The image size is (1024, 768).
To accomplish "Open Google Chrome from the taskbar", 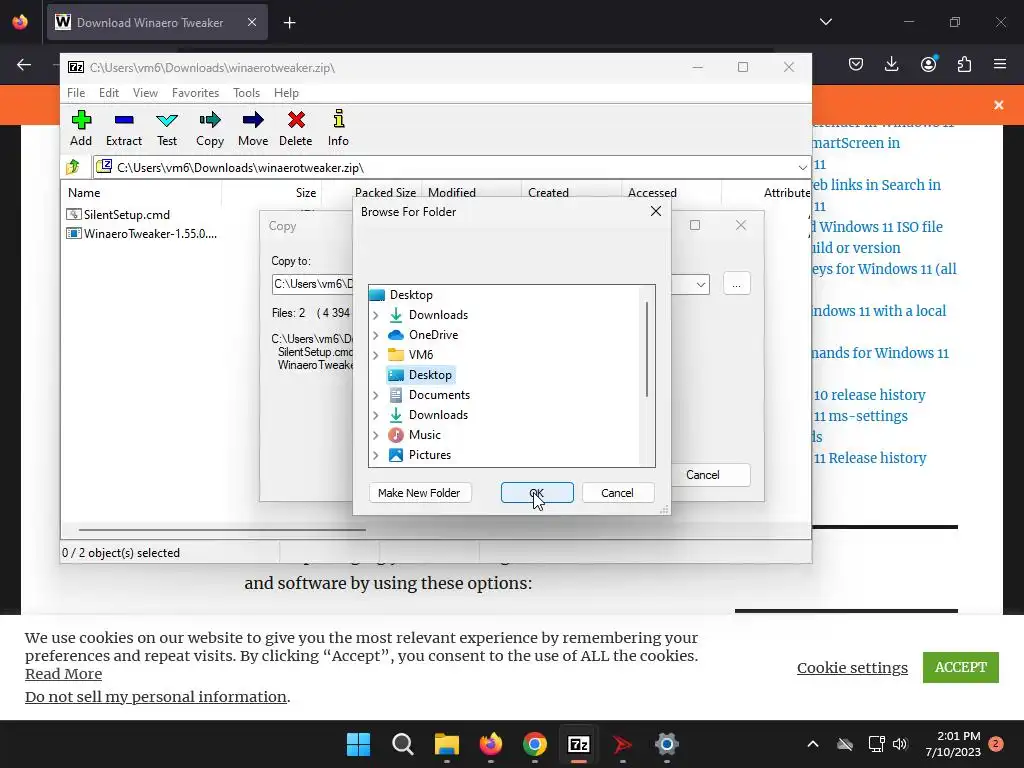I will coord(535,744).
